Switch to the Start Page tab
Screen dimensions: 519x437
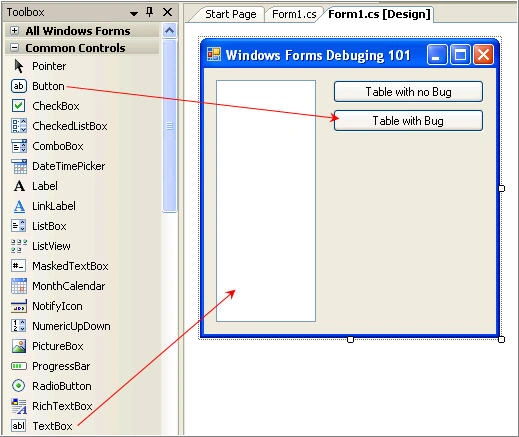[x=231, y=14]
